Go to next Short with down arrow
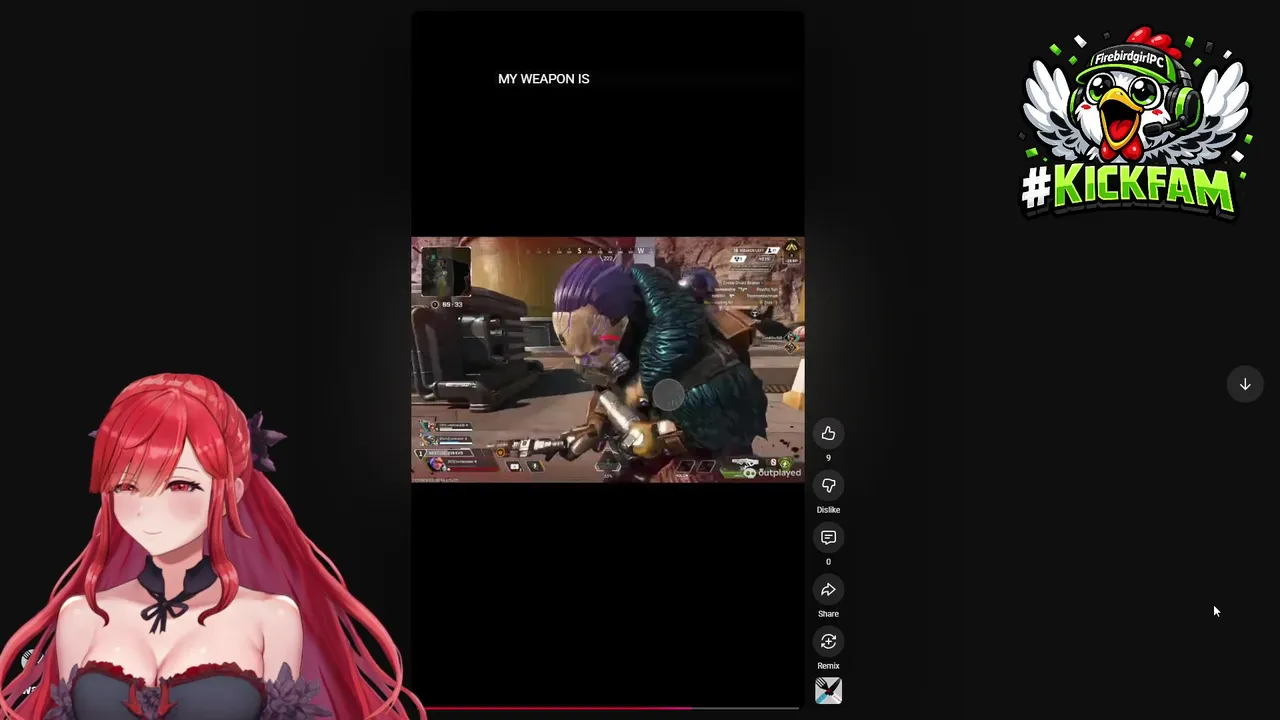The image size is (1280, 720). point(1245,384)
